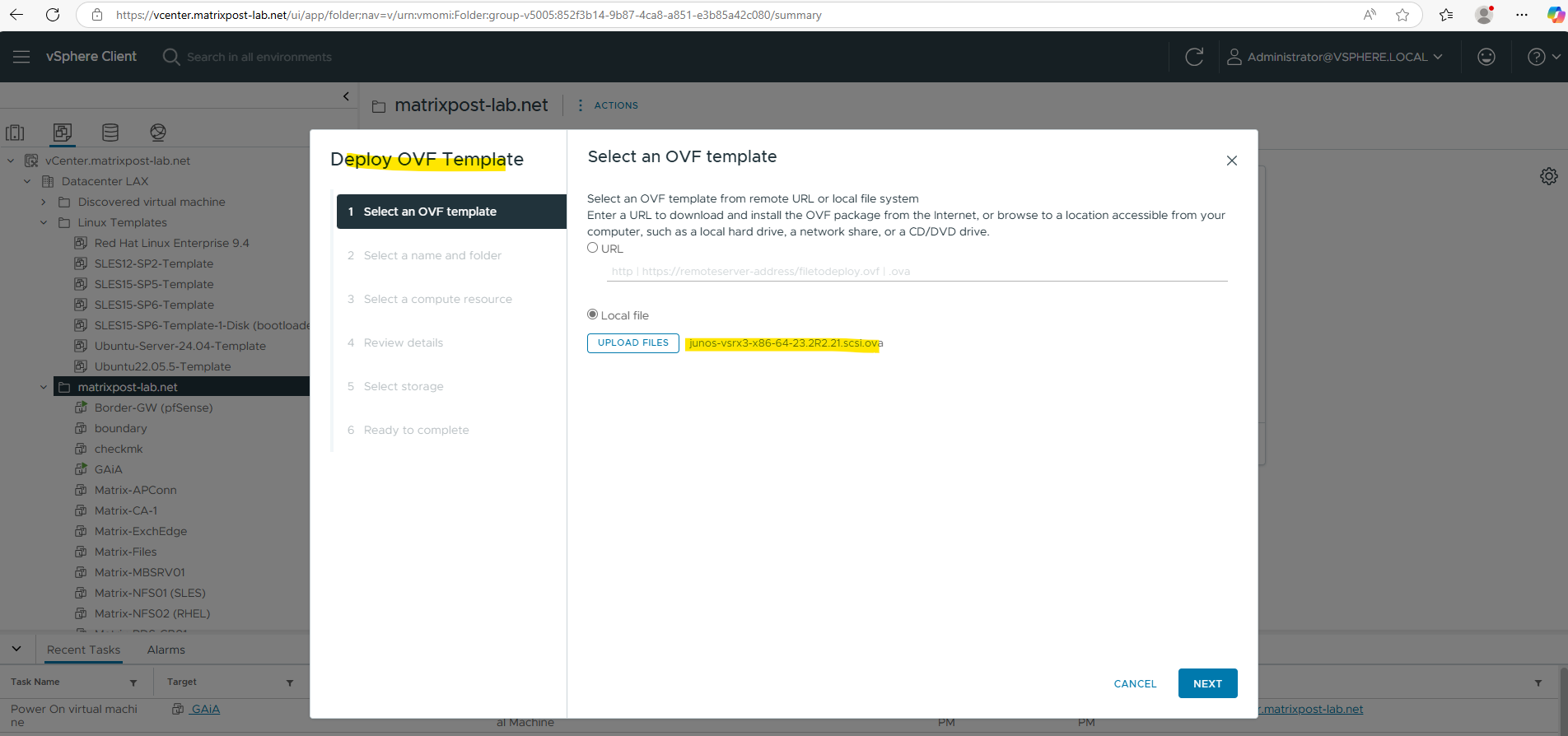Image resolution: width=1568 pixels, height=736 pixels.
Task: Select the Local file radio button
Action: (592, 314)
